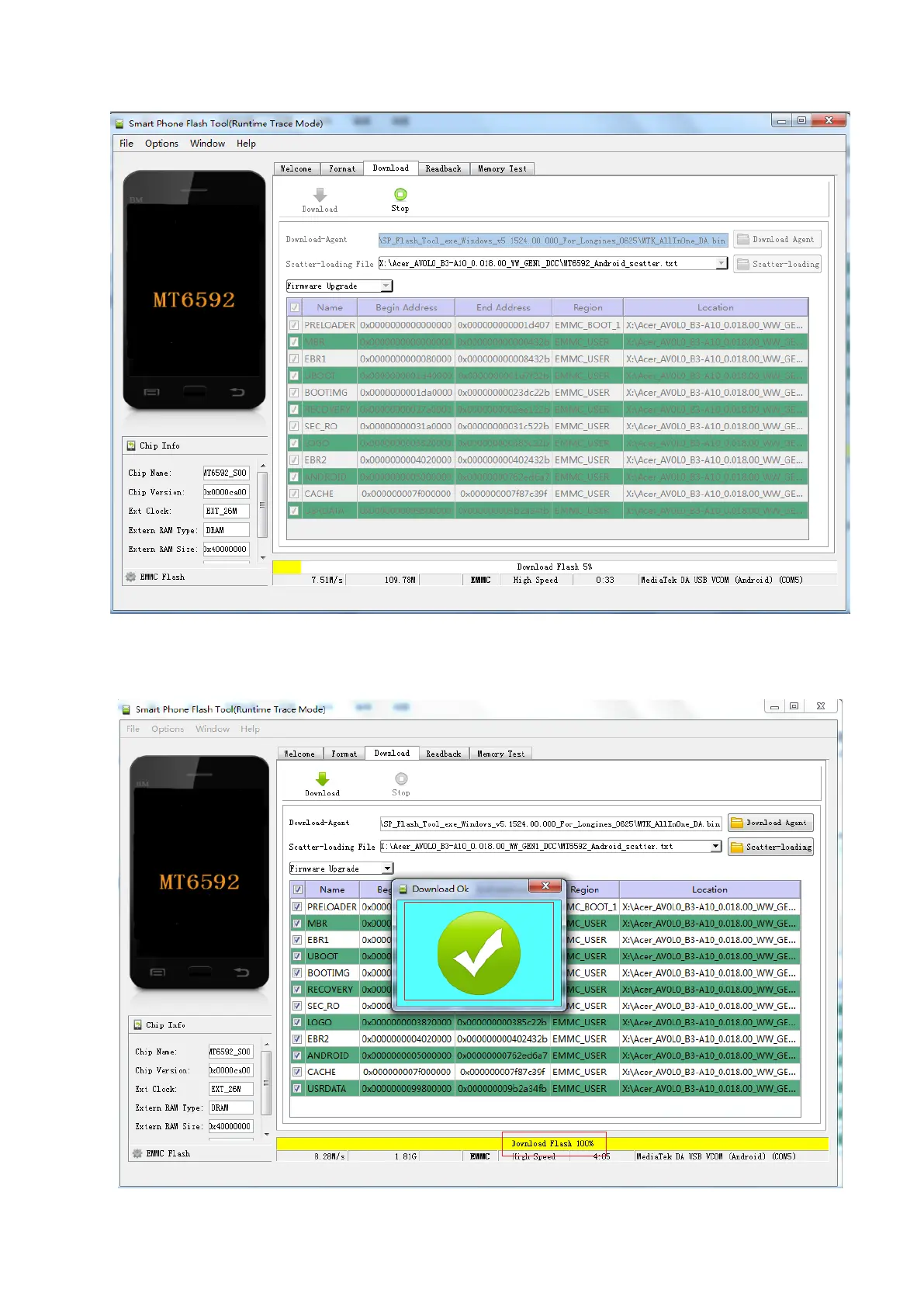Click greyed Download arrow in the 5% progress window
Screen dimensions: 924x1307
tap(320, 195)
